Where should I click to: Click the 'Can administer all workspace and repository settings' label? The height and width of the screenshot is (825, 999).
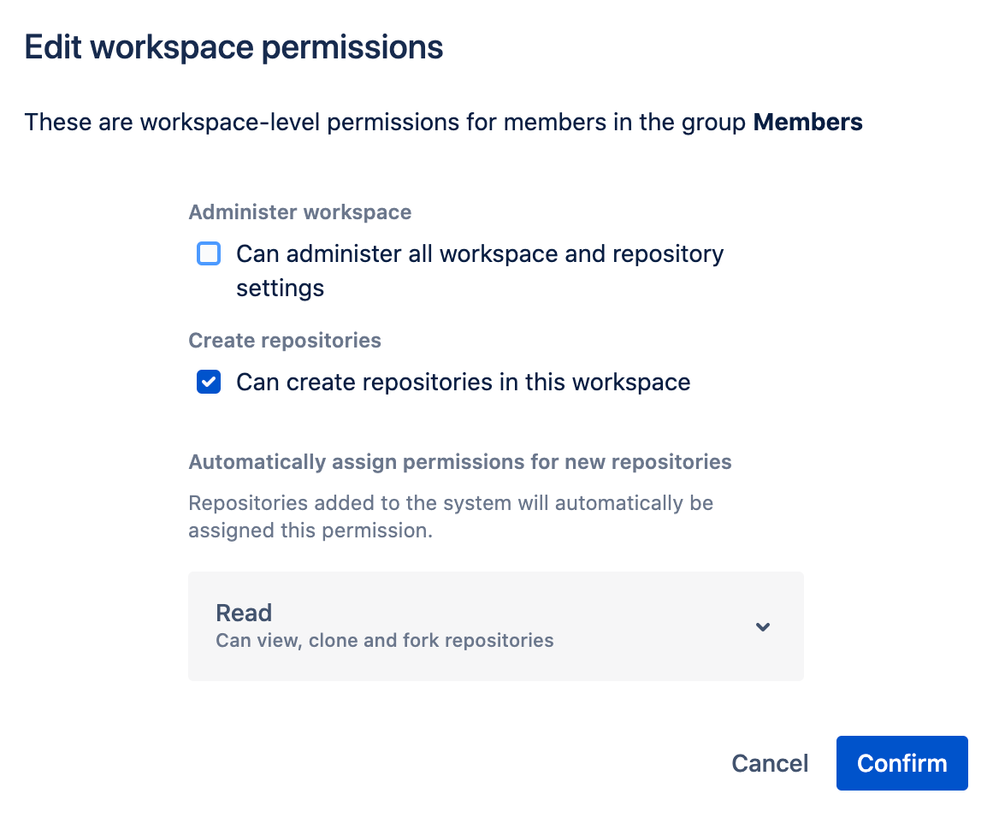[x=480, y=271]
